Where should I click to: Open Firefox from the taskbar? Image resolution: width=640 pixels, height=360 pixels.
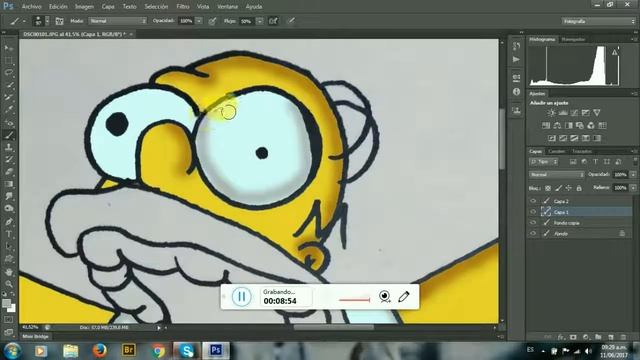[99, 350]
